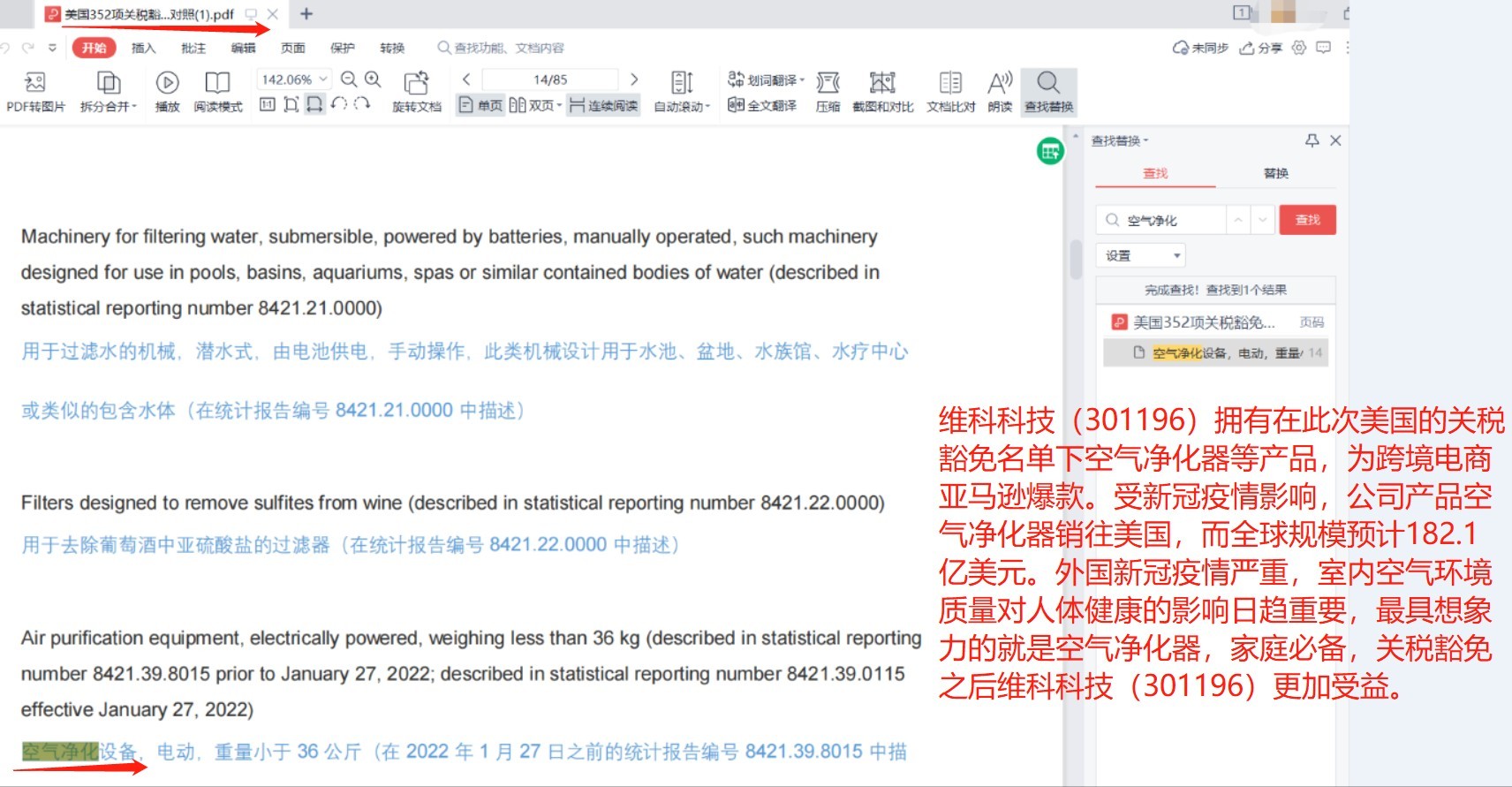The width and height of the screenshot is (1512, 787).
Task: Jump to next search result arrow
Action: (x=1263, y=220)
